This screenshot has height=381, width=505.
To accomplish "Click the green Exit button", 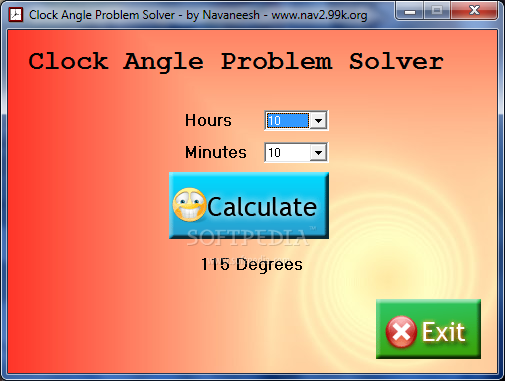I will pyautogui.click(x=428, y=329).
